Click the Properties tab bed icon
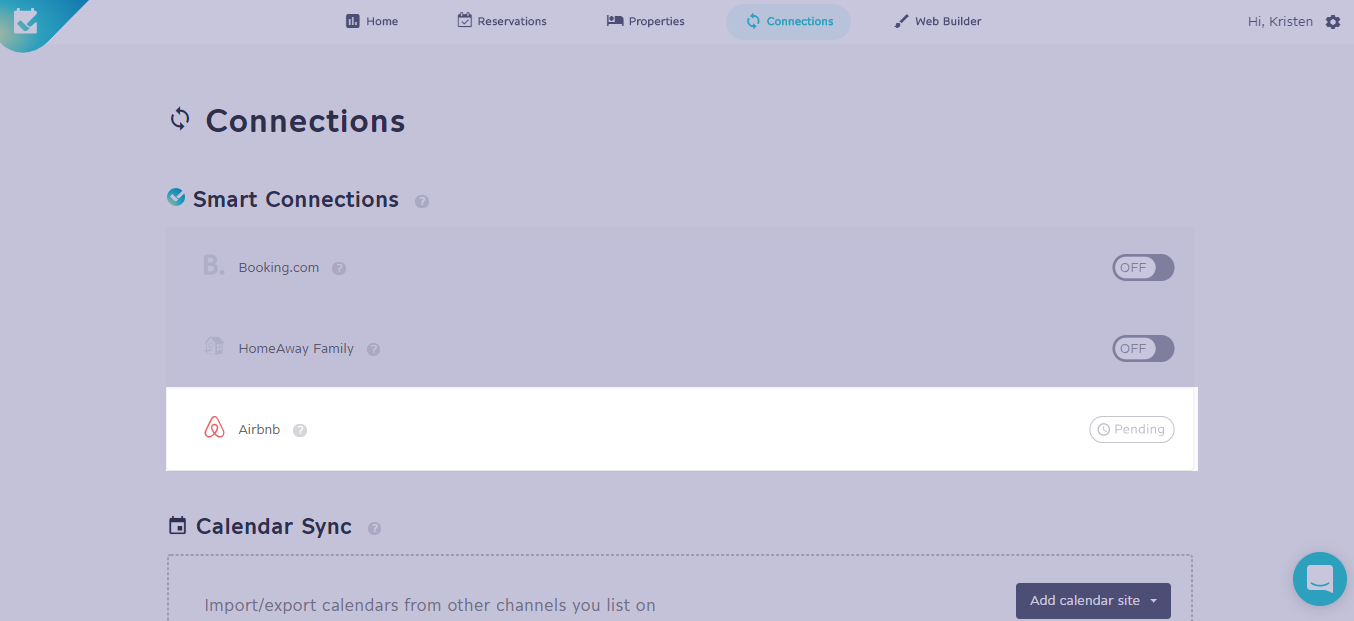Viewport: 1354px width, 621px height. pos(615,21)
